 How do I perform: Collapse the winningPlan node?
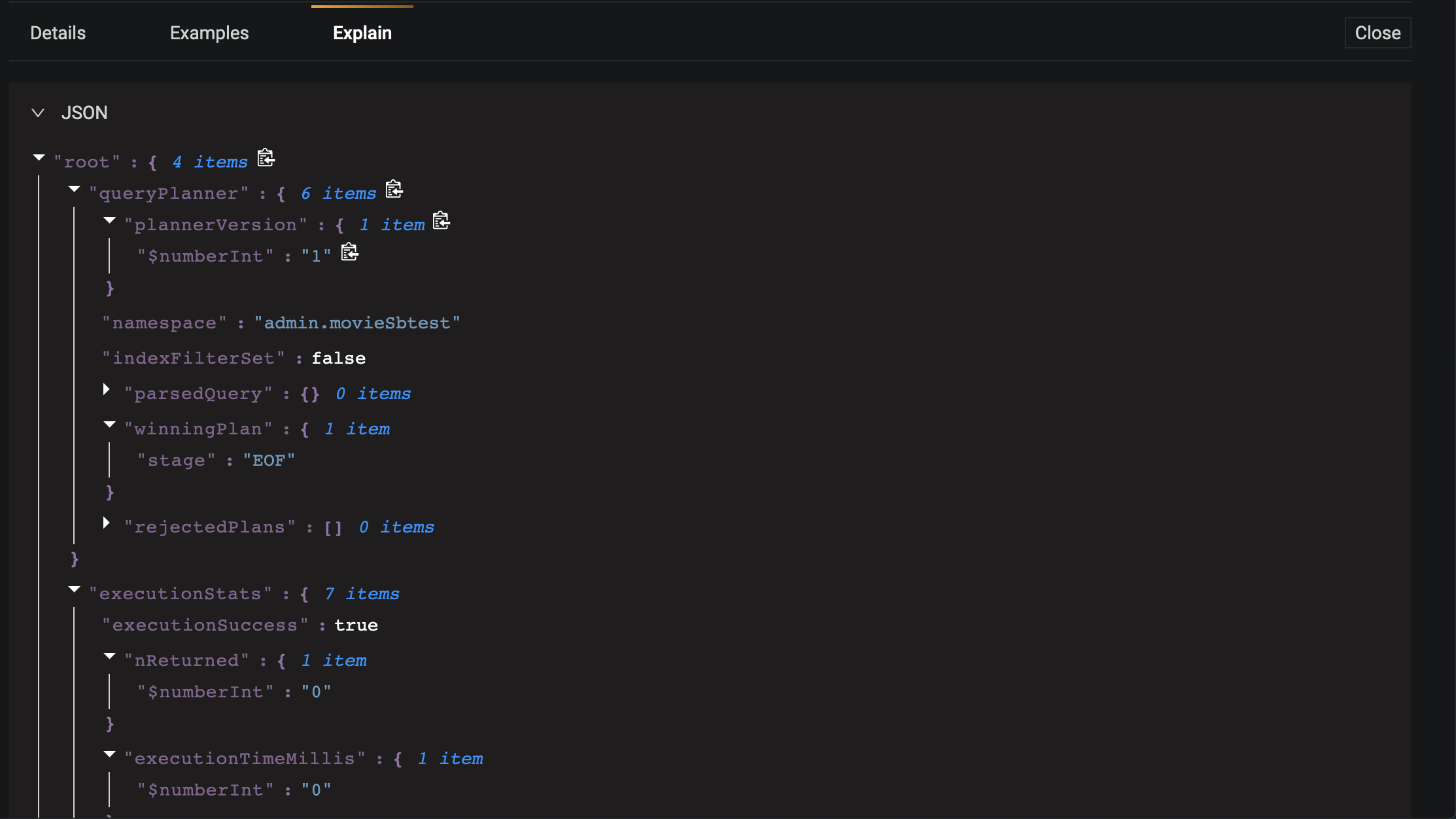point(110,425)
